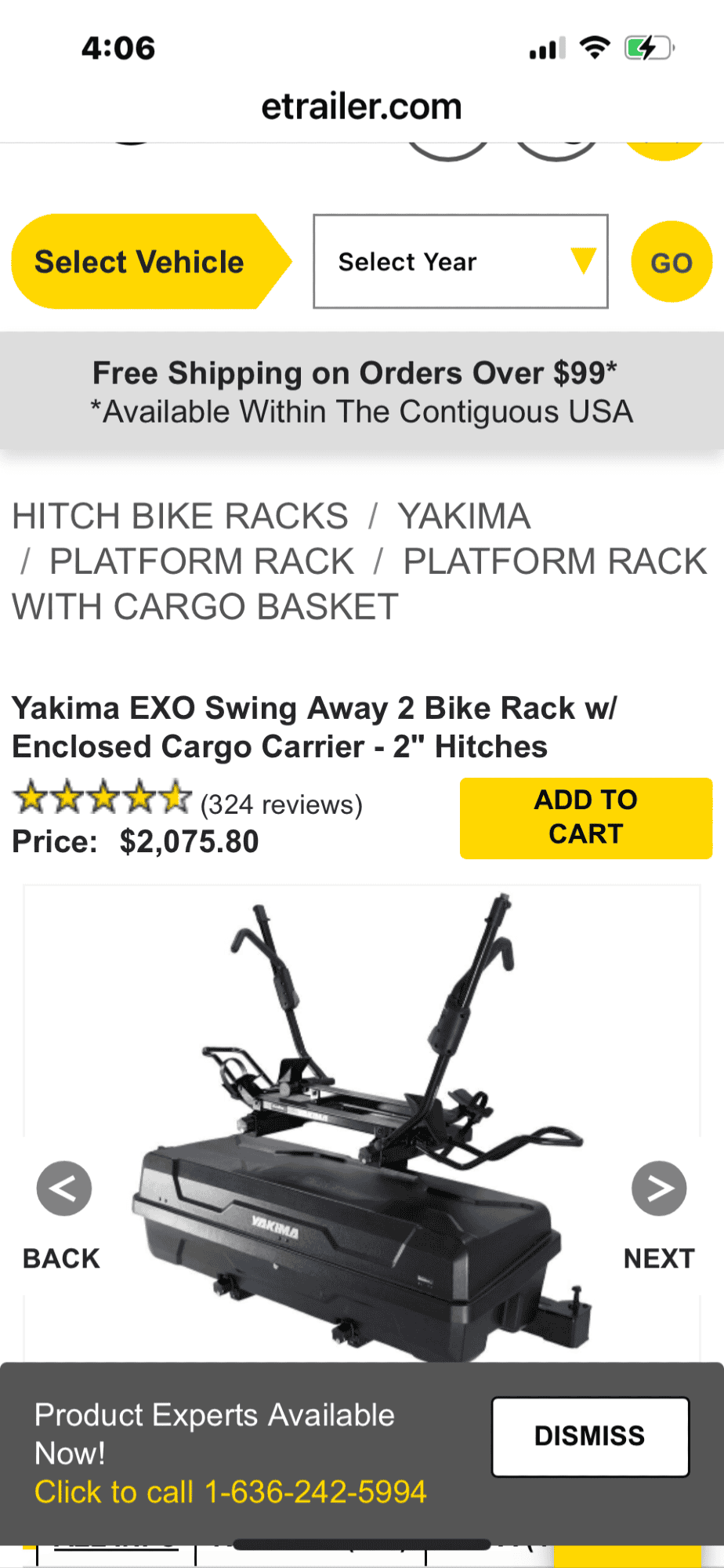724x1568 pixels.
Task: Tap the Wi-Fi status icon
Action: click(x=595, y=48)
